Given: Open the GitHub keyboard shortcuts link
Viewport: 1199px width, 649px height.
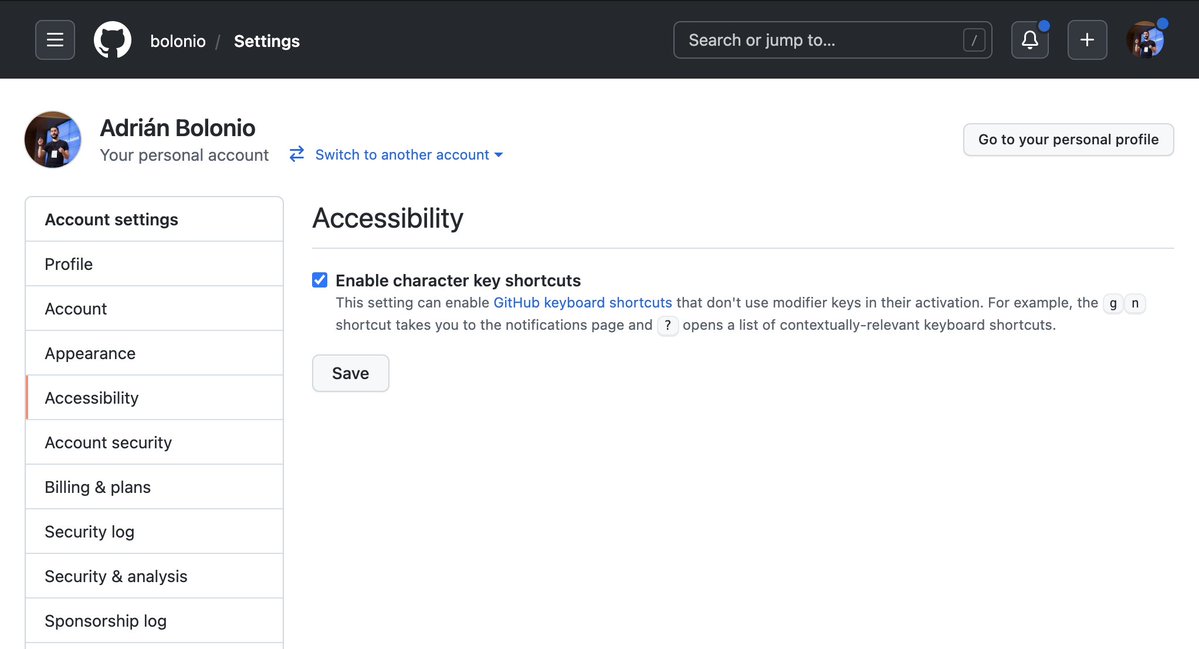Looking at the screenshot, I should coord(583,302).
